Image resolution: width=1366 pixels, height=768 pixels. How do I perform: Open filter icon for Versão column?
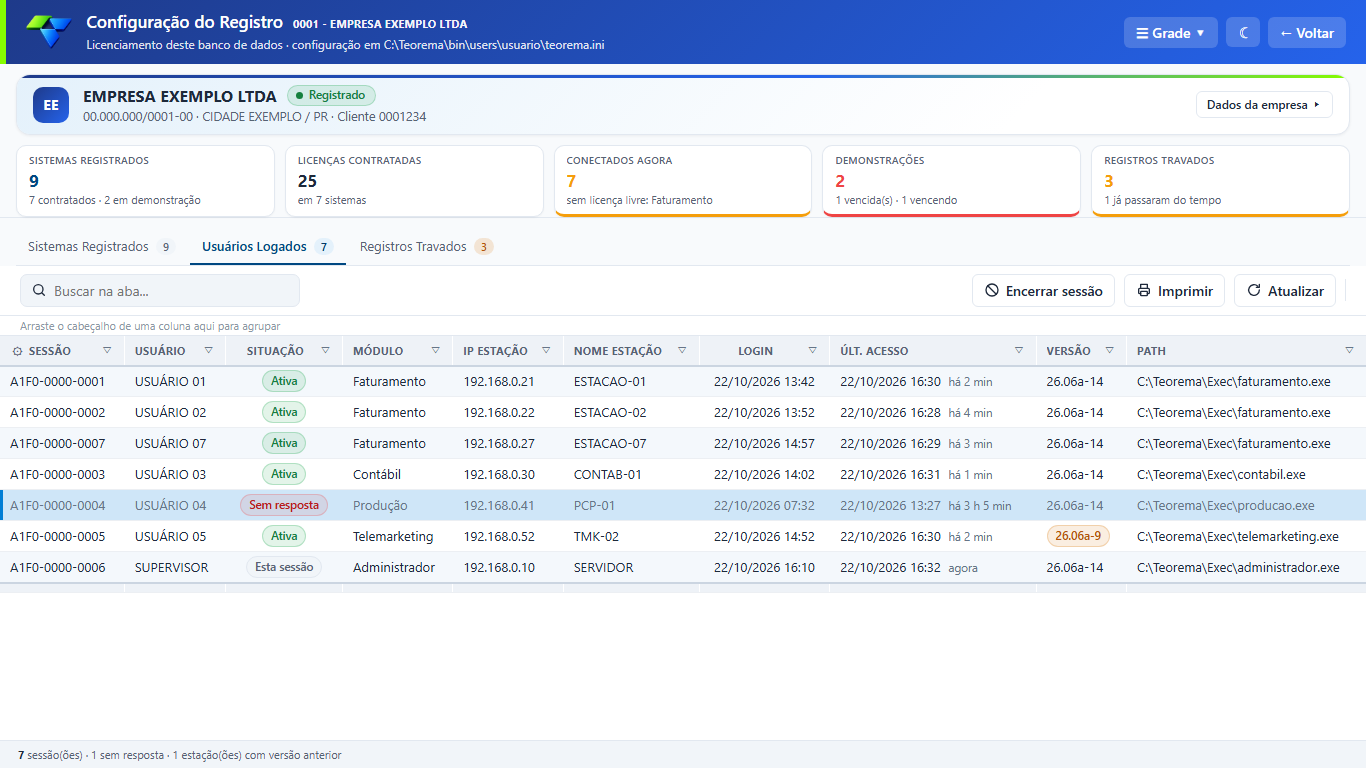[x=1109, y=350]
